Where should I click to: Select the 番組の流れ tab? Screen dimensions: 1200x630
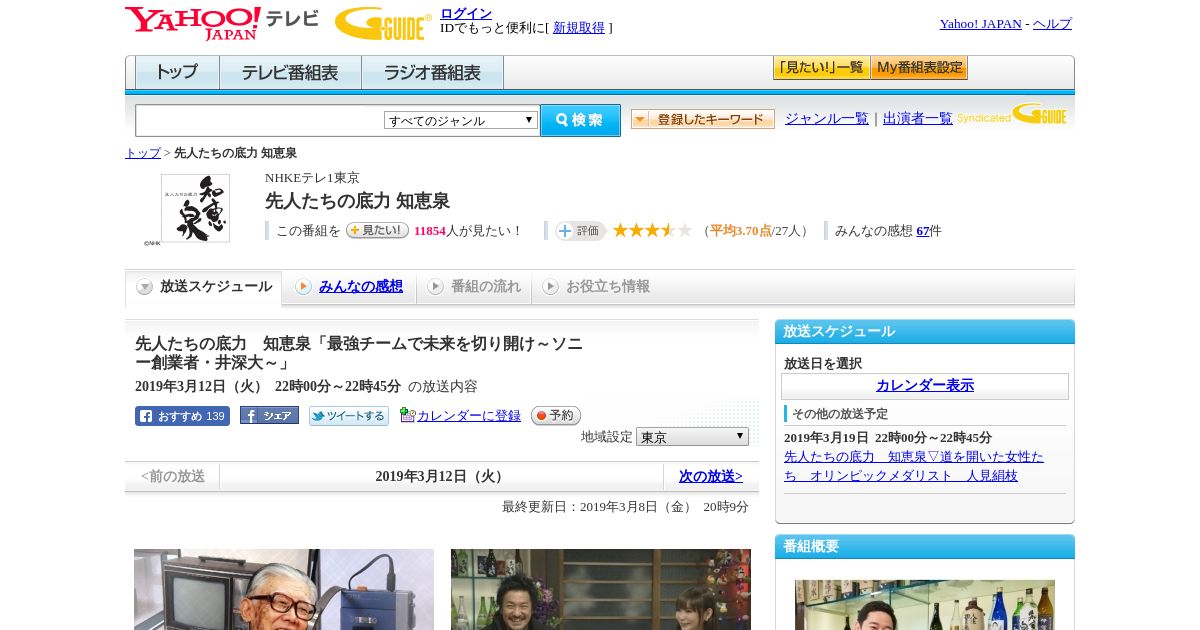point(474,287)
